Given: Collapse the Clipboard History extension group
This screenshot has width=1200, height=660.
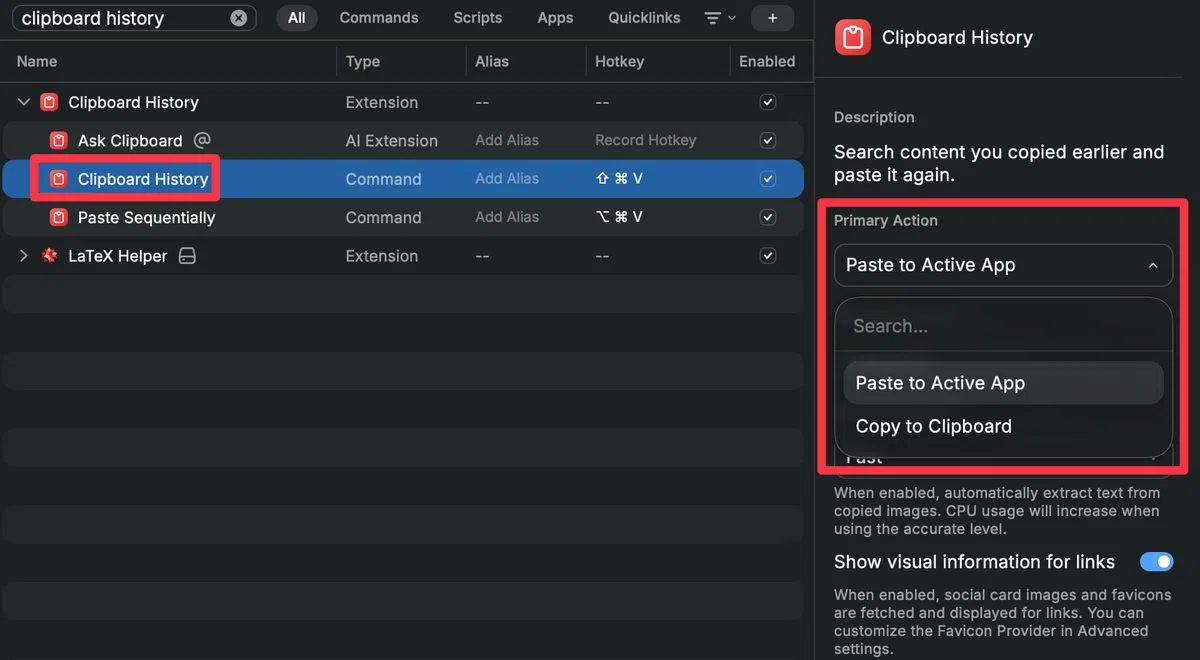Looking at the screenshot, I should point(24,102).
